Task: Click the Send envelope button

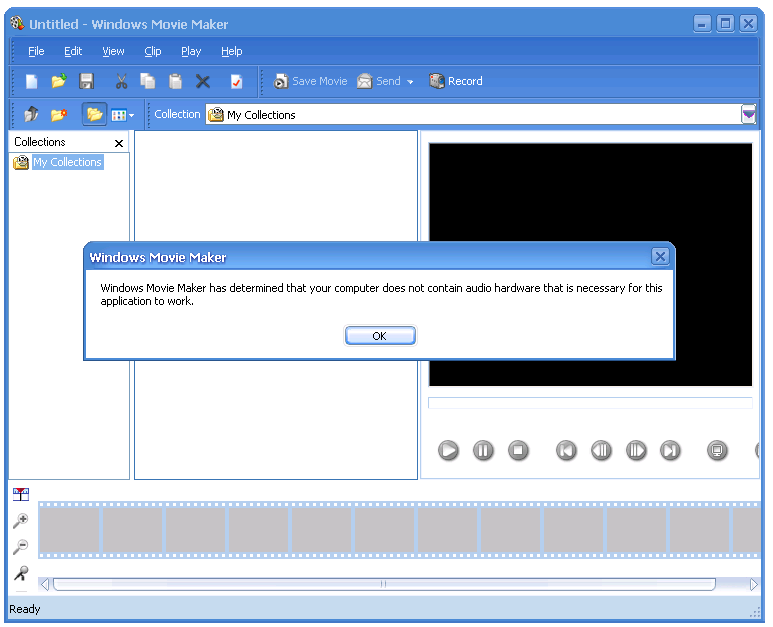Action: click(x=379, y=81)
